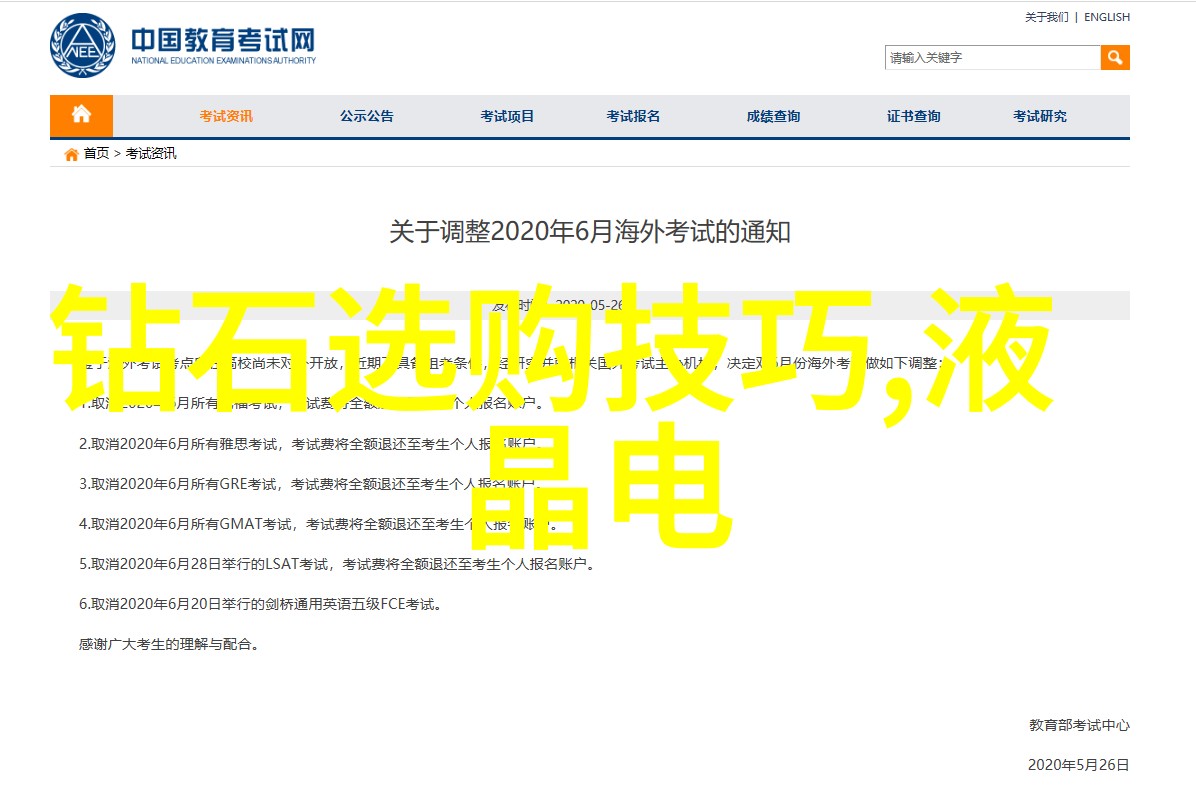1196x800 pixels.
Task: Open the 考试报名 menu tab
Action: [633, 116]
